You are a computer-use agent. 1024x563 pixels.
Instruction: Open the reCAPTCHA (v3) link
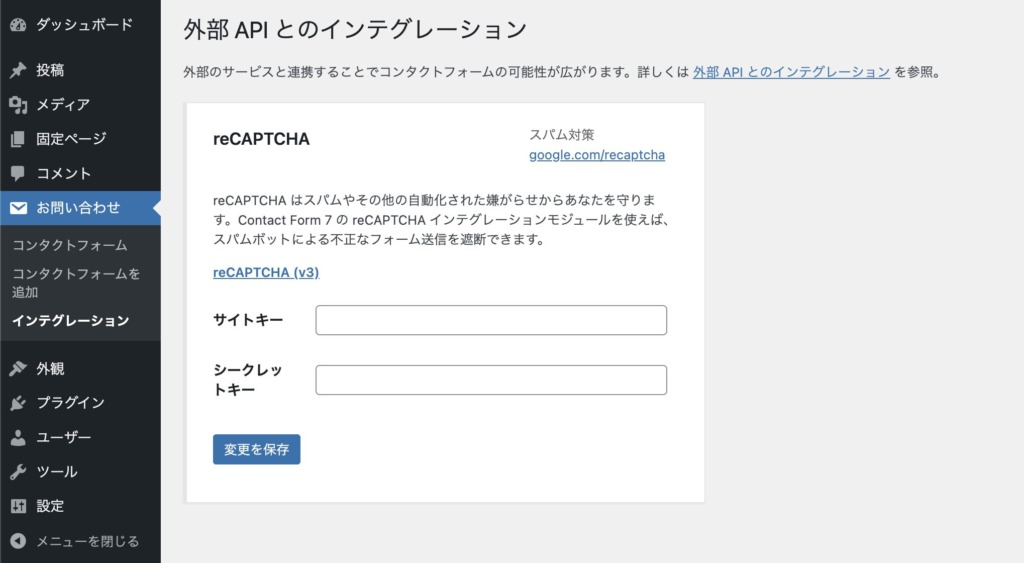point(266,272)
